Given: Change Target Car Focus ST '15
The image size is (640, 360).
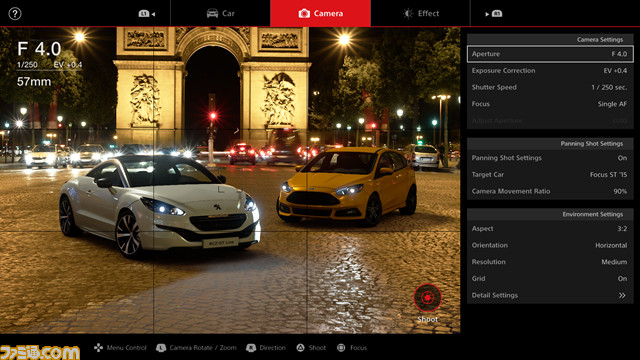Looking at the screenshot, I should click(550, 175).
